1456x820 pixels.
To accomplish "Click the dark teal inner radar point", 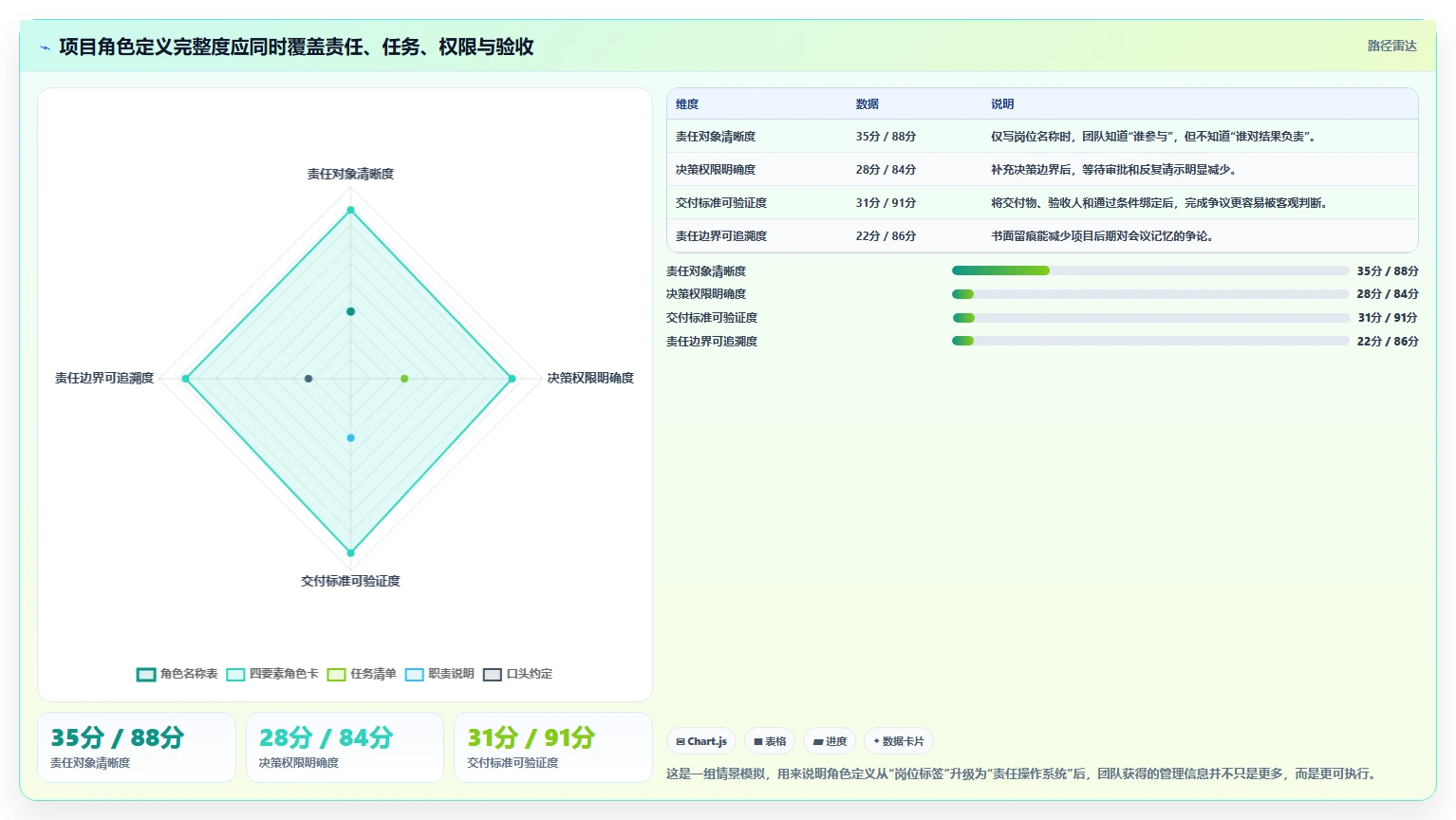I will click(x=350, y=312).
